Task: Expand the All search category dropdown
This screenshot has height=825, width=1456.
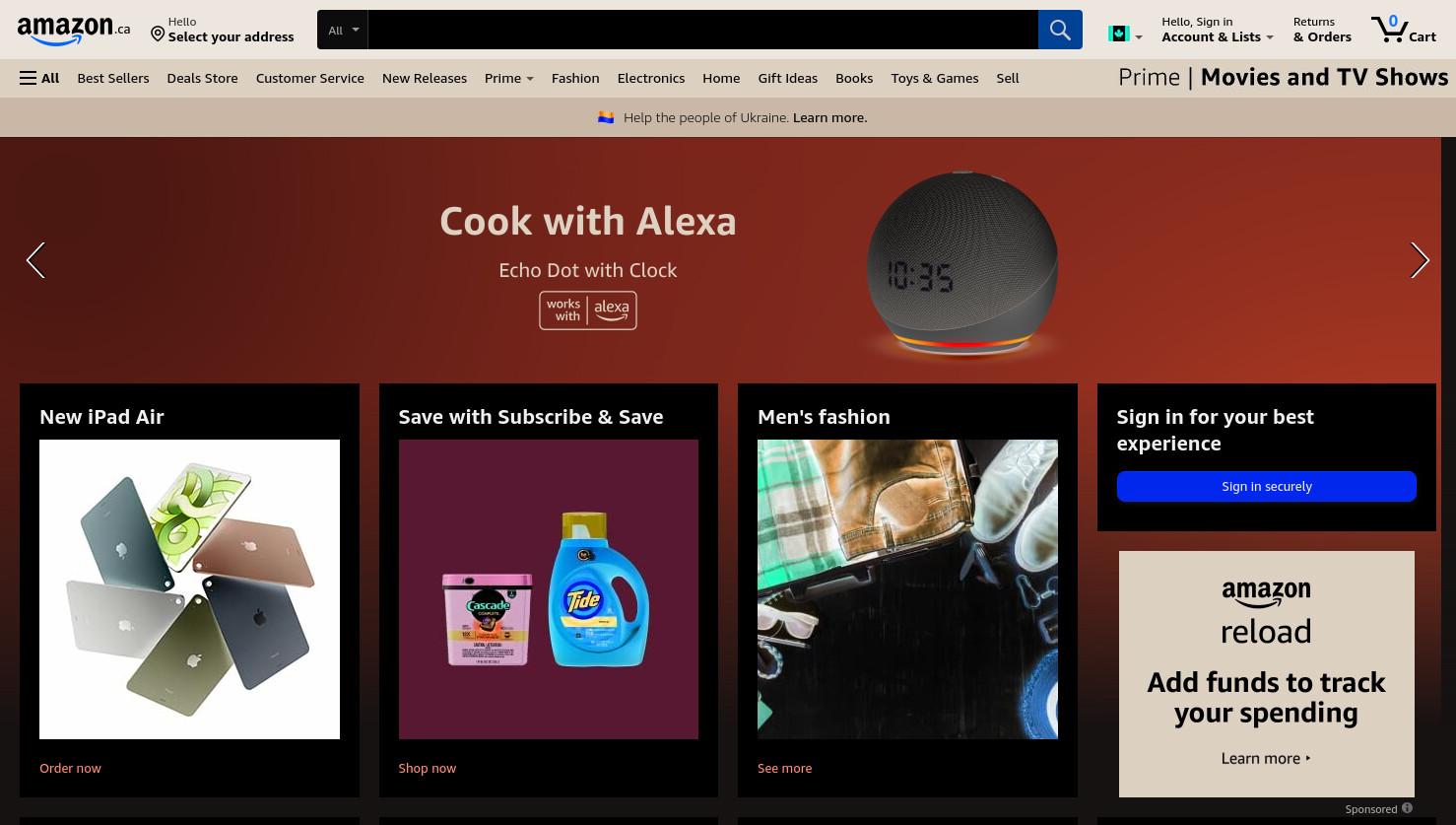Action: 343,30
